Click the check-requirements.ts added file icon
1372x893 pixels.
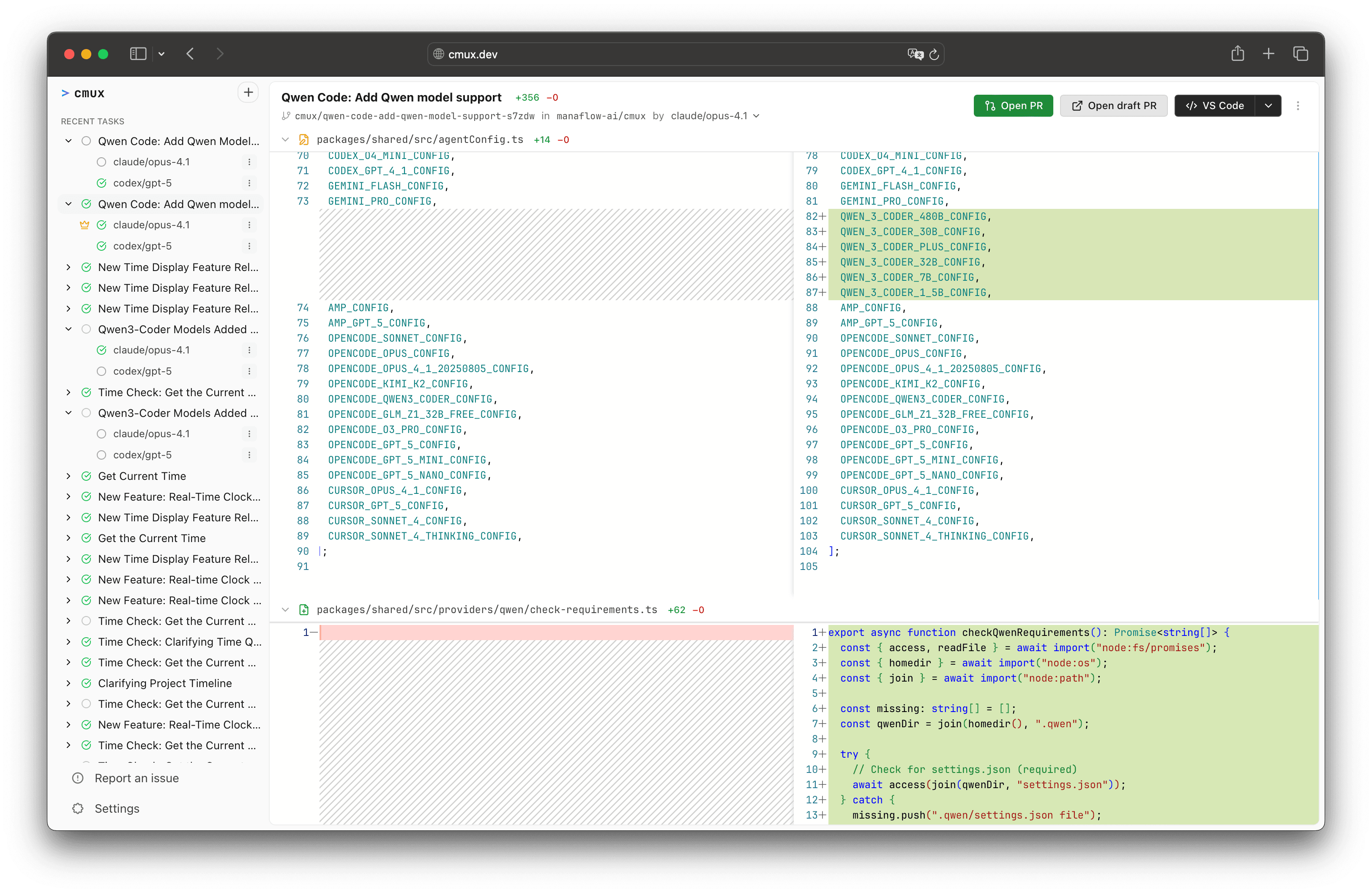point(304,610)
